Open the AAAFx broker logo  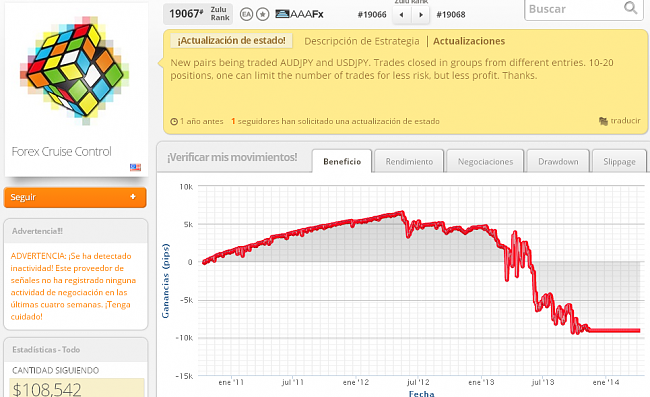(x=299, y=14)
